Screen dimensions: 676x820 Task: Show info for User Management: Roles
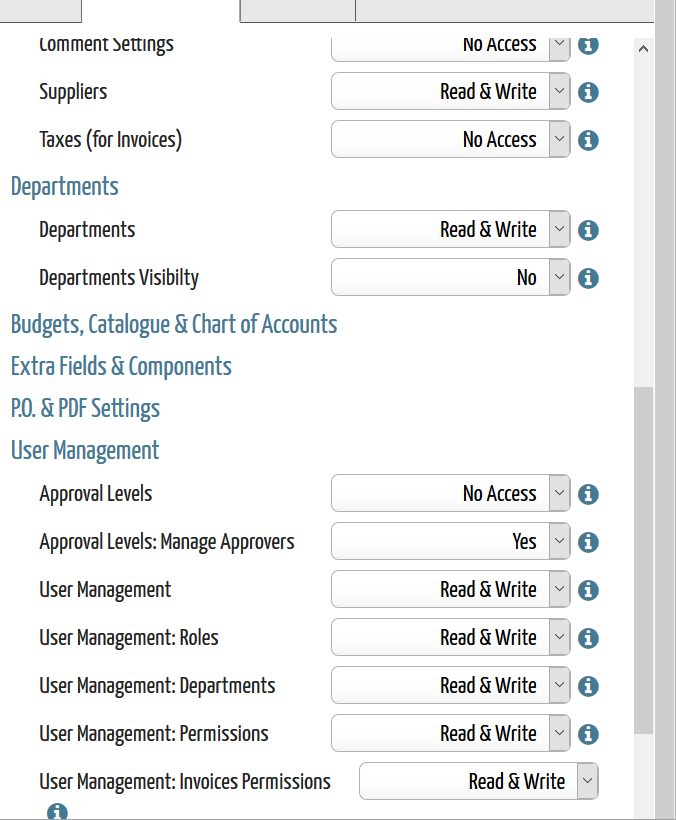click(x=588, y=638)
